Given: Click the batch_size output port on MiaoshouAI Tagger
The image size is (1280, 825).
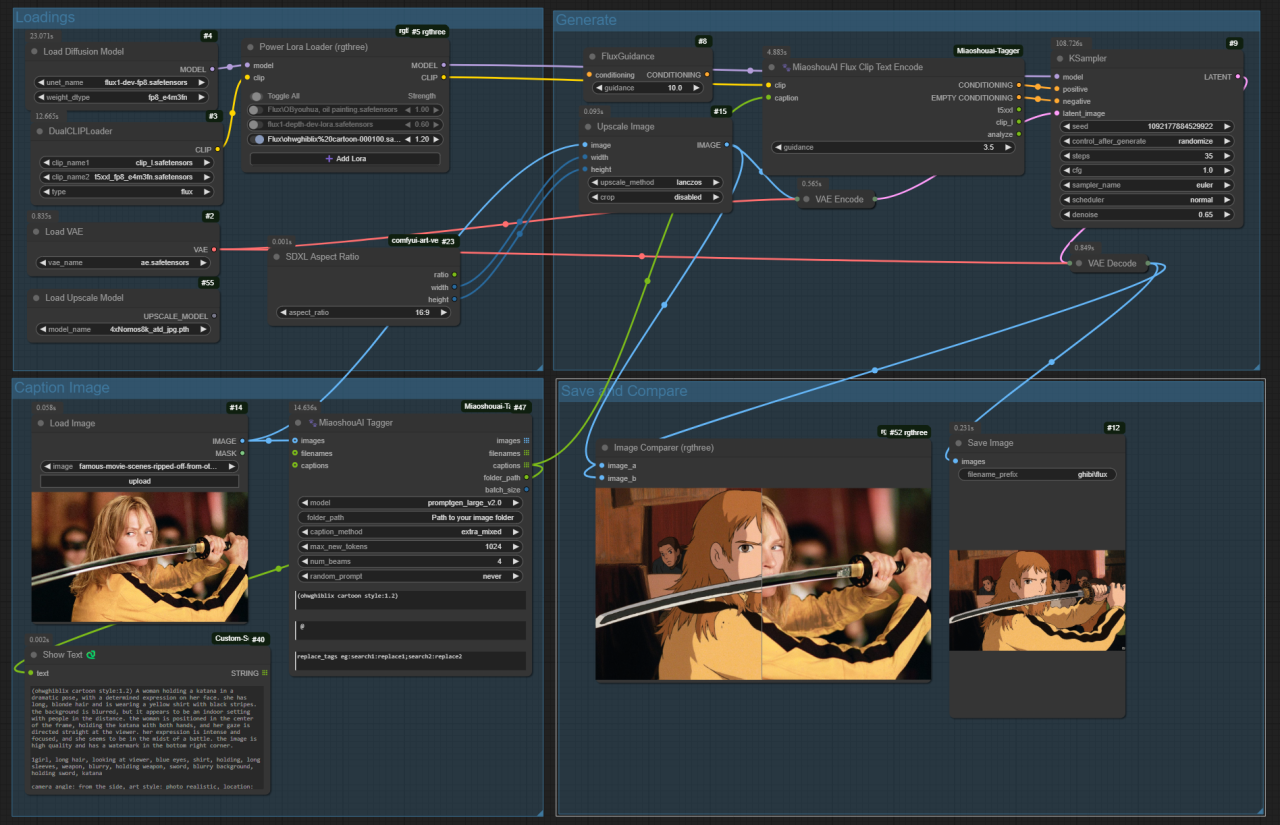Looking at the screenshot, I should pos(527,489).
